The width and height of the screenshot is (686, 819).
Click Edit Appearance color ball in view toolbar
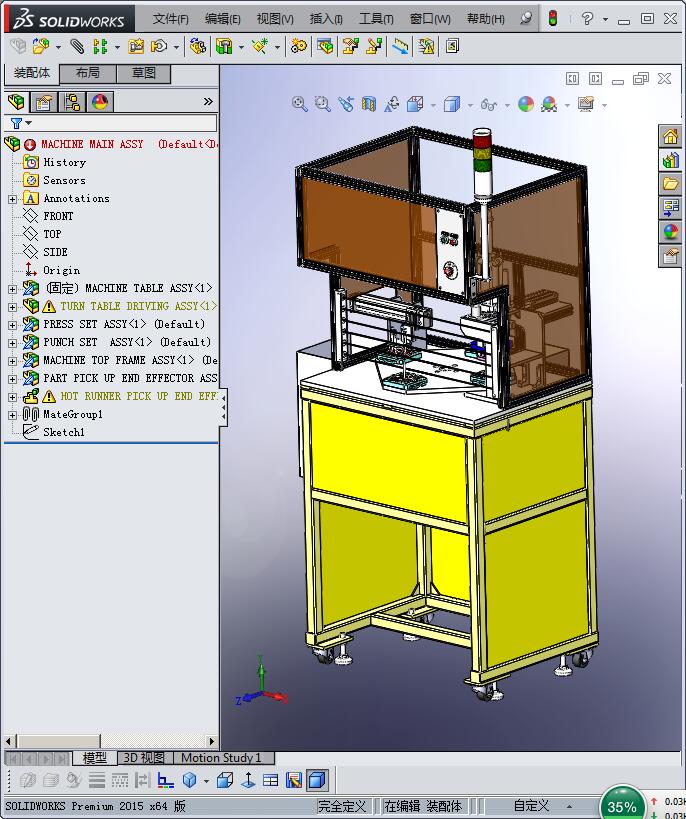click(x=526, y=104)
